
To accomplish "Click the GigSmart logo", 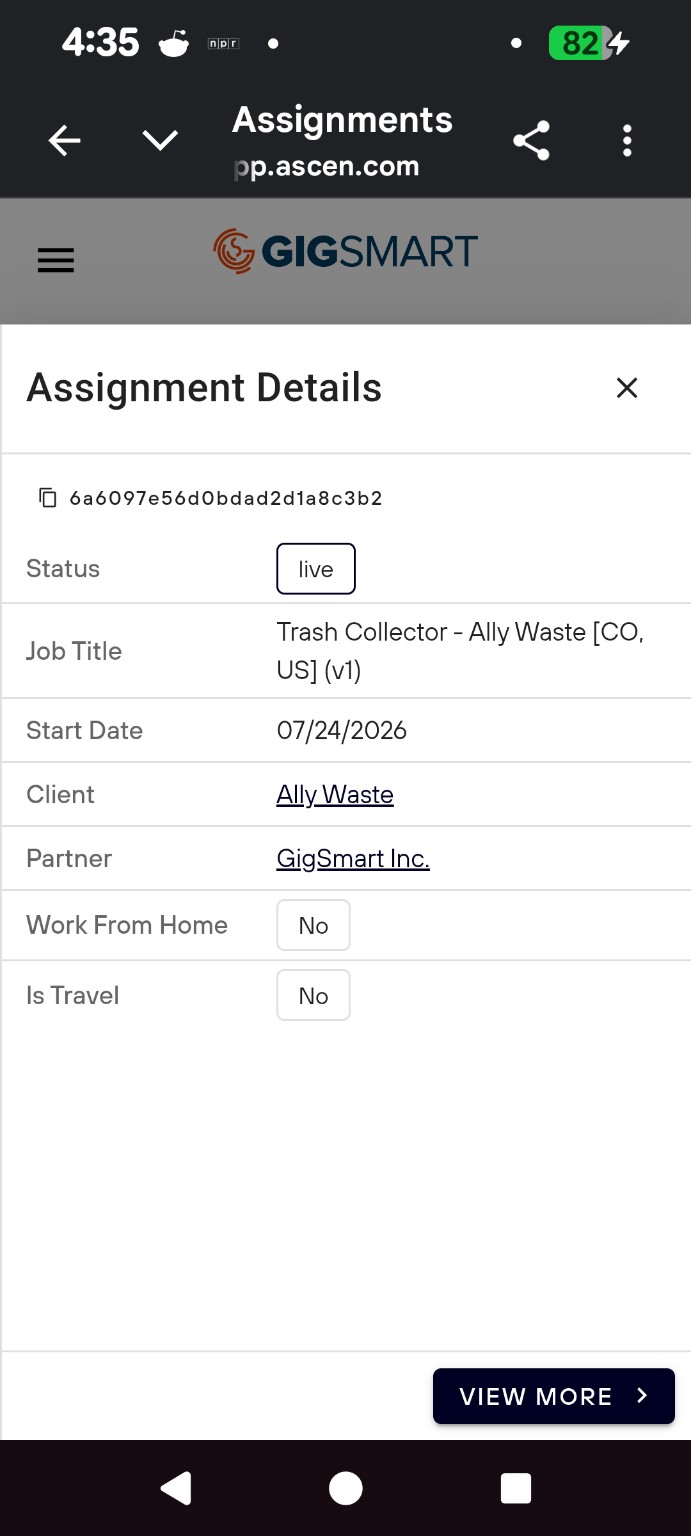I will (345, 251).
